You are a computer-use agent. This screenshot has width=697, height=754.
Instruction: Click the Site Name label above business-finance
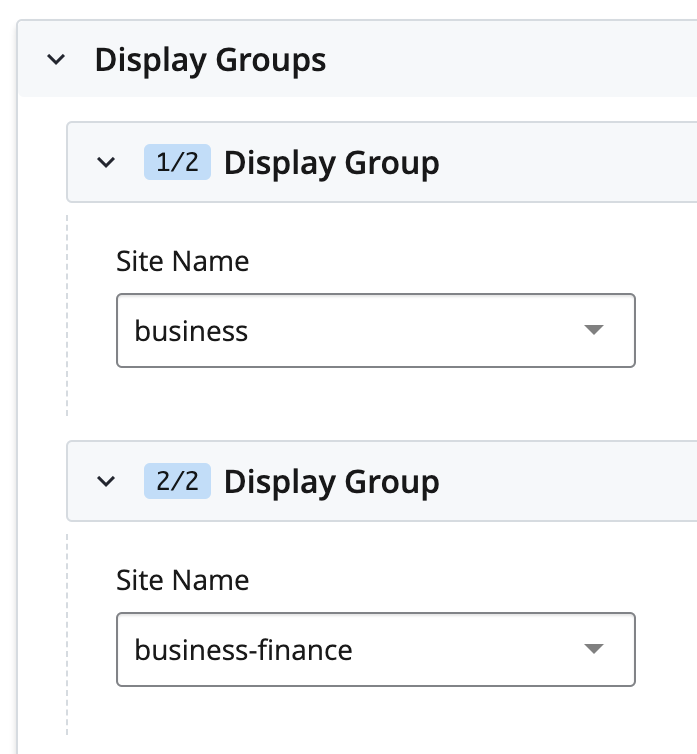pyautogui.click(x=183, y=580)
